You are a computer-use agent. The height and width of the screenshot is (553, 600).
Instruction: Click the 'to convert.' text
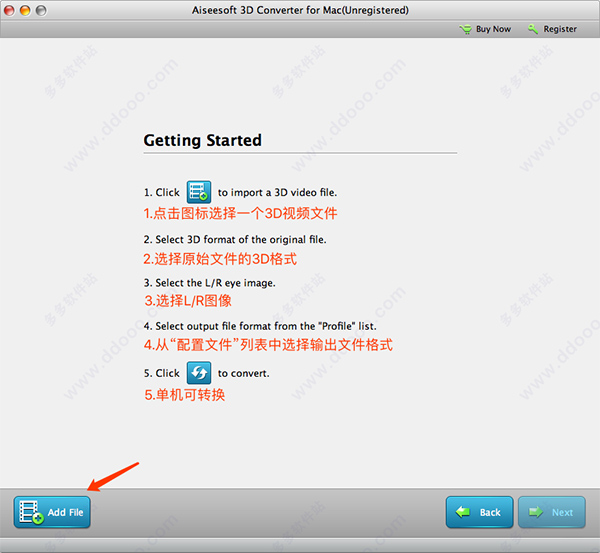(x=244, y=373)
